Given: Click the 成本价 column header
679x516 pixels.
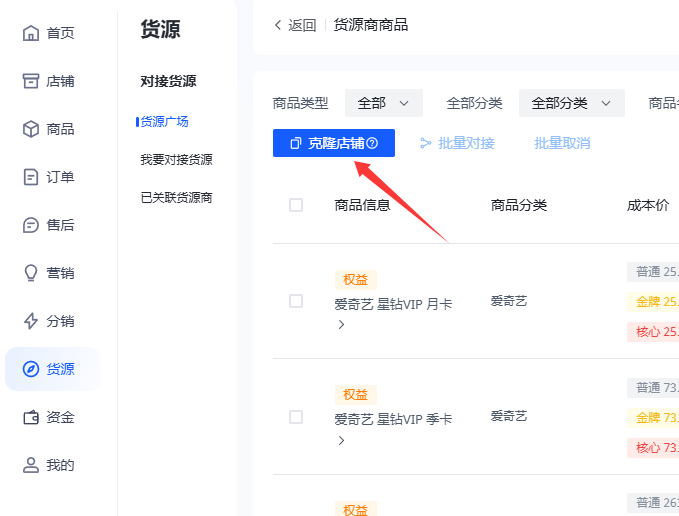Looking at the screenshot, I should click(648, 205).
